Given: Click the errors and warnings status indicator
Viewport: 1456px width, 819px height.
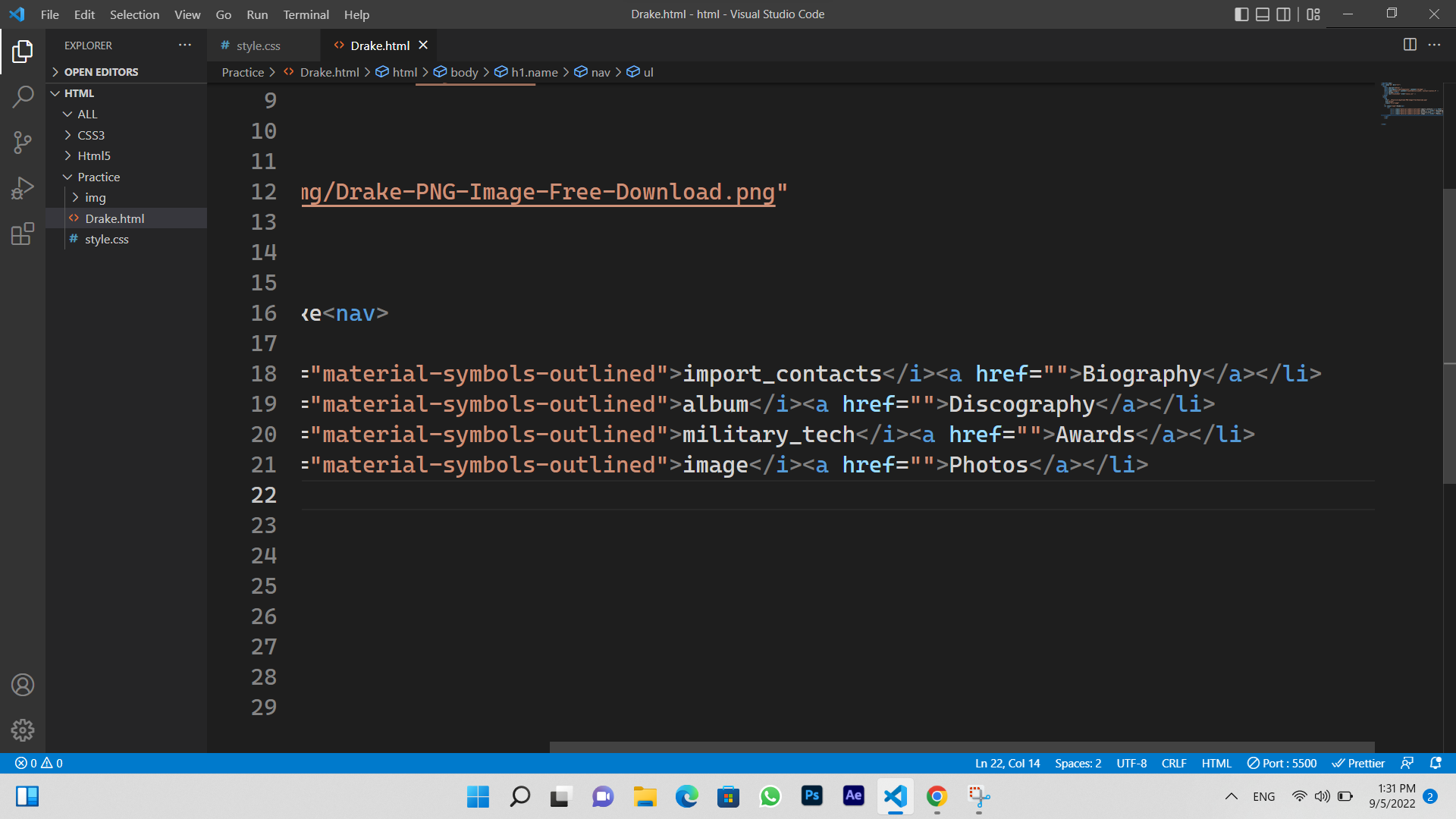Looking at the screenshot, I should (39, 763).
